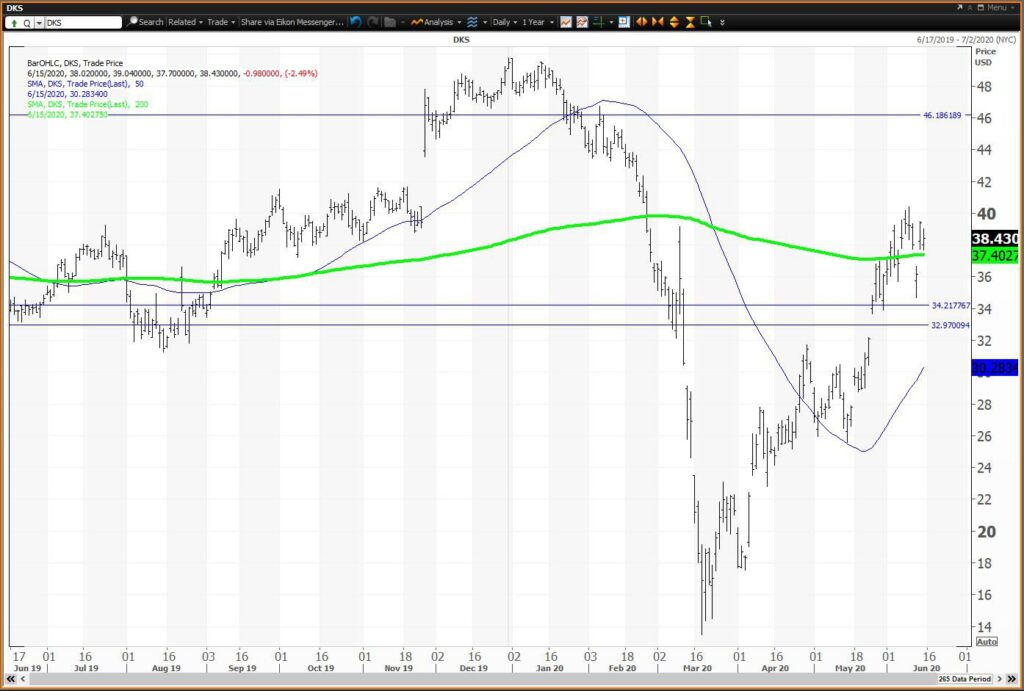The image size is (1024, 691).
Task: Click the 34.217767 horizontal line label
Action: click(x=950, y=305)
